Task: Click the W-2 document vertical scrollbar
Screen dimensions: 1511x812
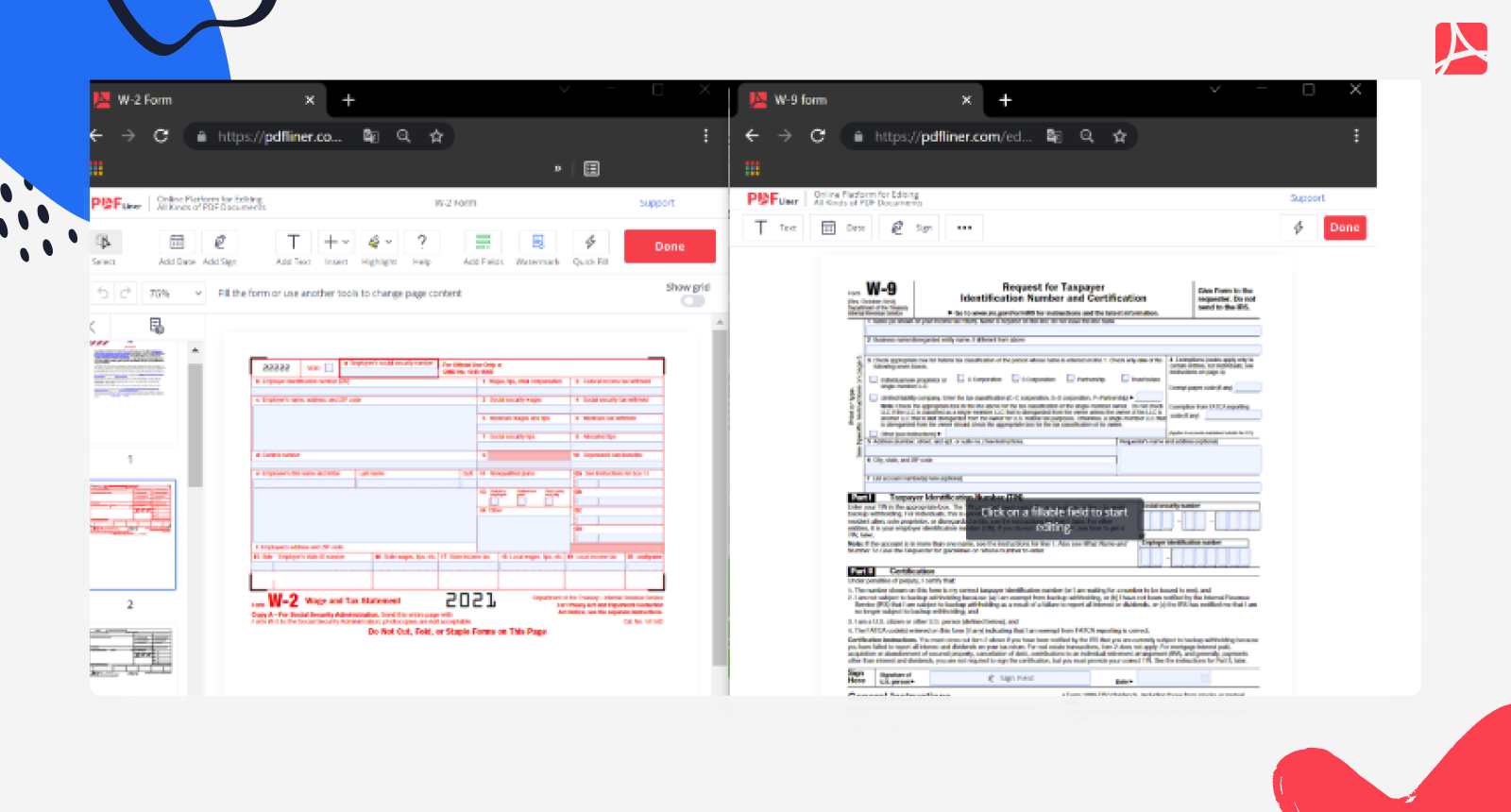Action: pyautogui.click(x=720, y=496)
